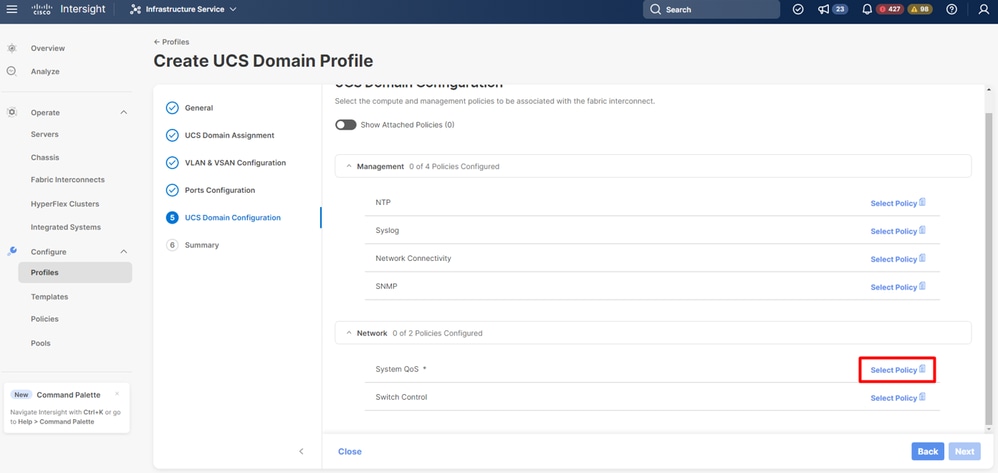This screenshot has height=473, width=998.
Task: Go to the General wizard step
Action: [x=199, y=108]
